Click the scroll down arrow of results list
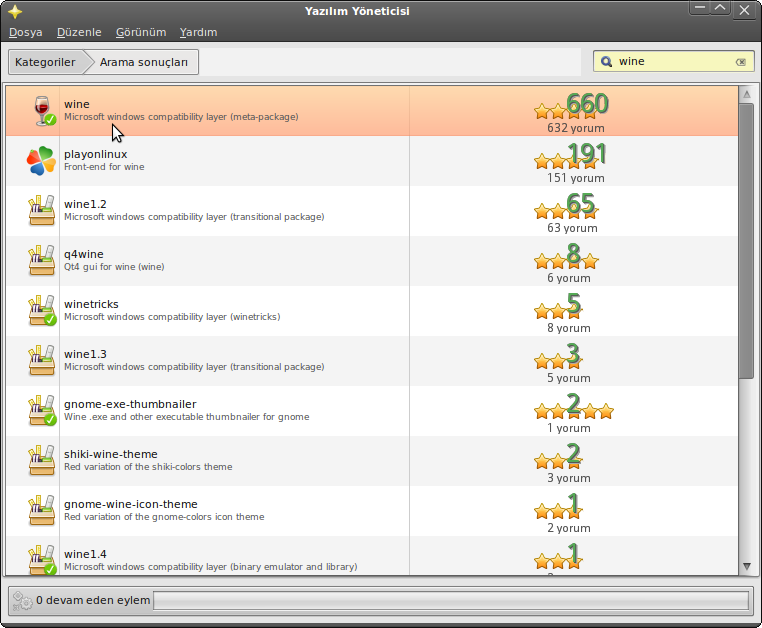 pyautogui.click(x=746, y=566)
